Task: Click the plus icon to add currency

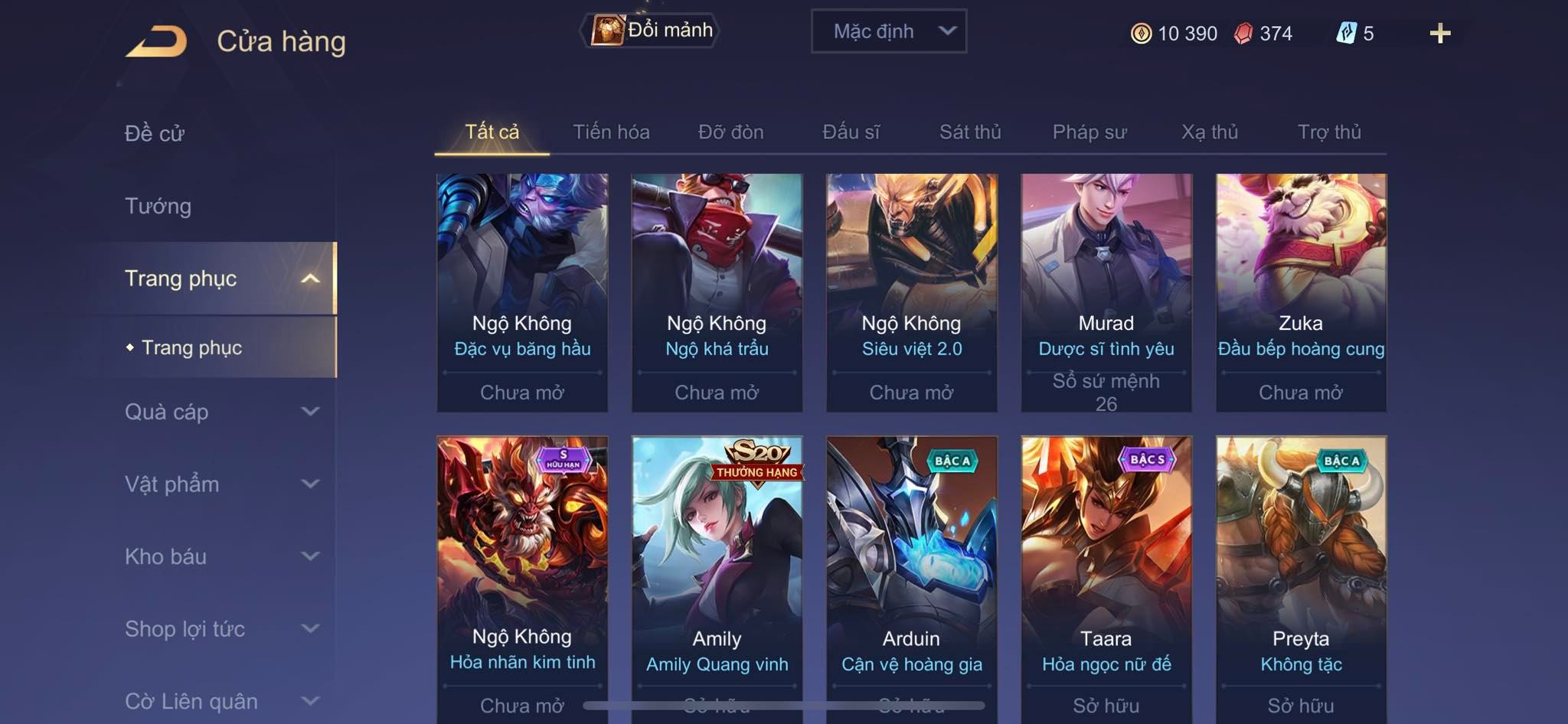Action: coord(1440,33)
